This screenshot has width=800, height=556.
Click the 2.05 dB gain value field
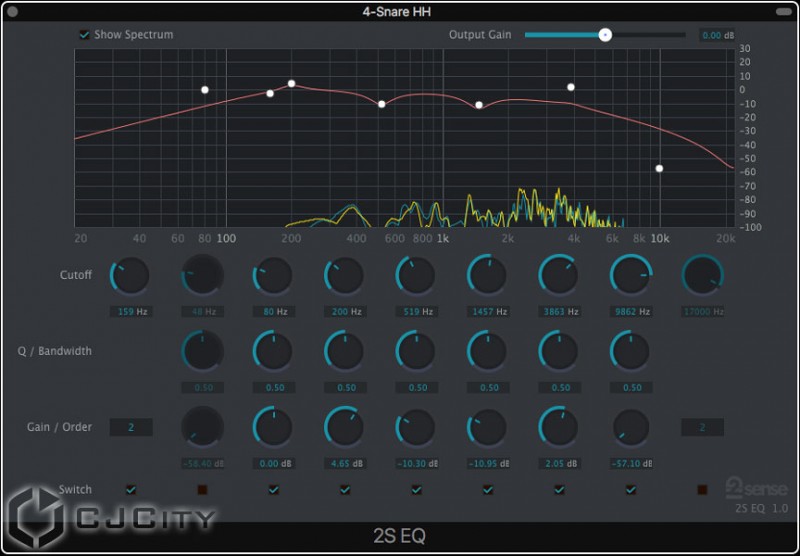560,464
